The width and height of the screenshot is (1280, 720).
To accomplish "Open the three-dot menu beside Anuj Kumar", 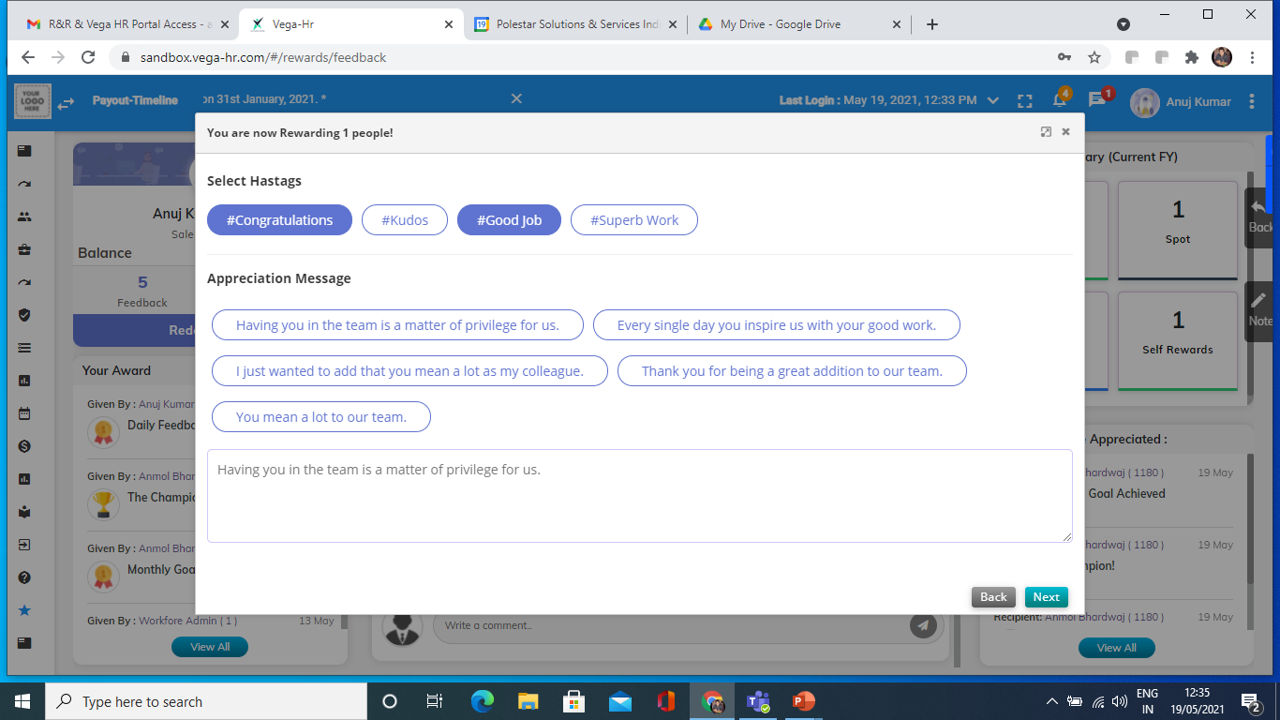I will [x=1252, y=101].
